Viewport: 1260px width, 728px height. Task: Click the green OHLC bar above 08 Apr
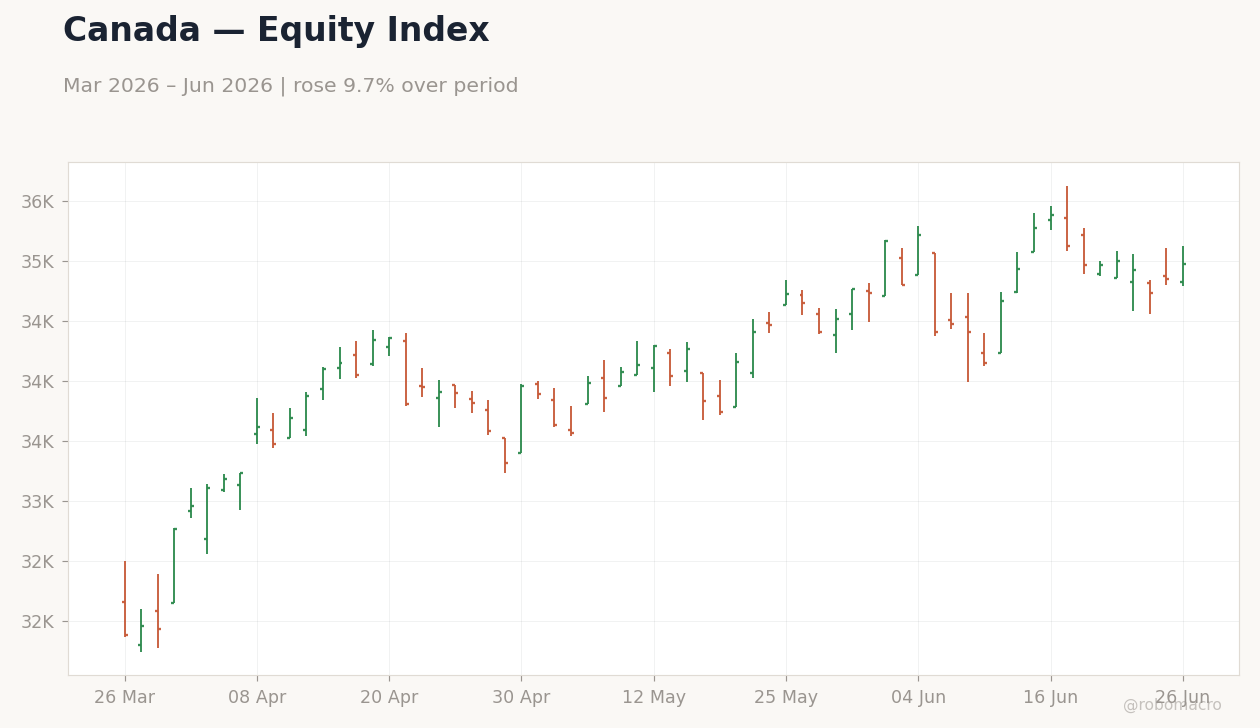[x=257, y=421]
